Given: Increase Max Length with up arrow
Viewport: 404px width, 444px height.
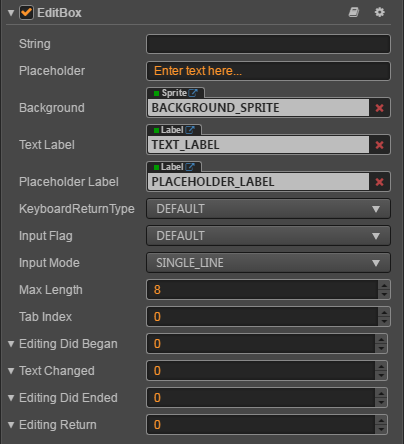Looking at the screenshot, I should coord(384,285).
